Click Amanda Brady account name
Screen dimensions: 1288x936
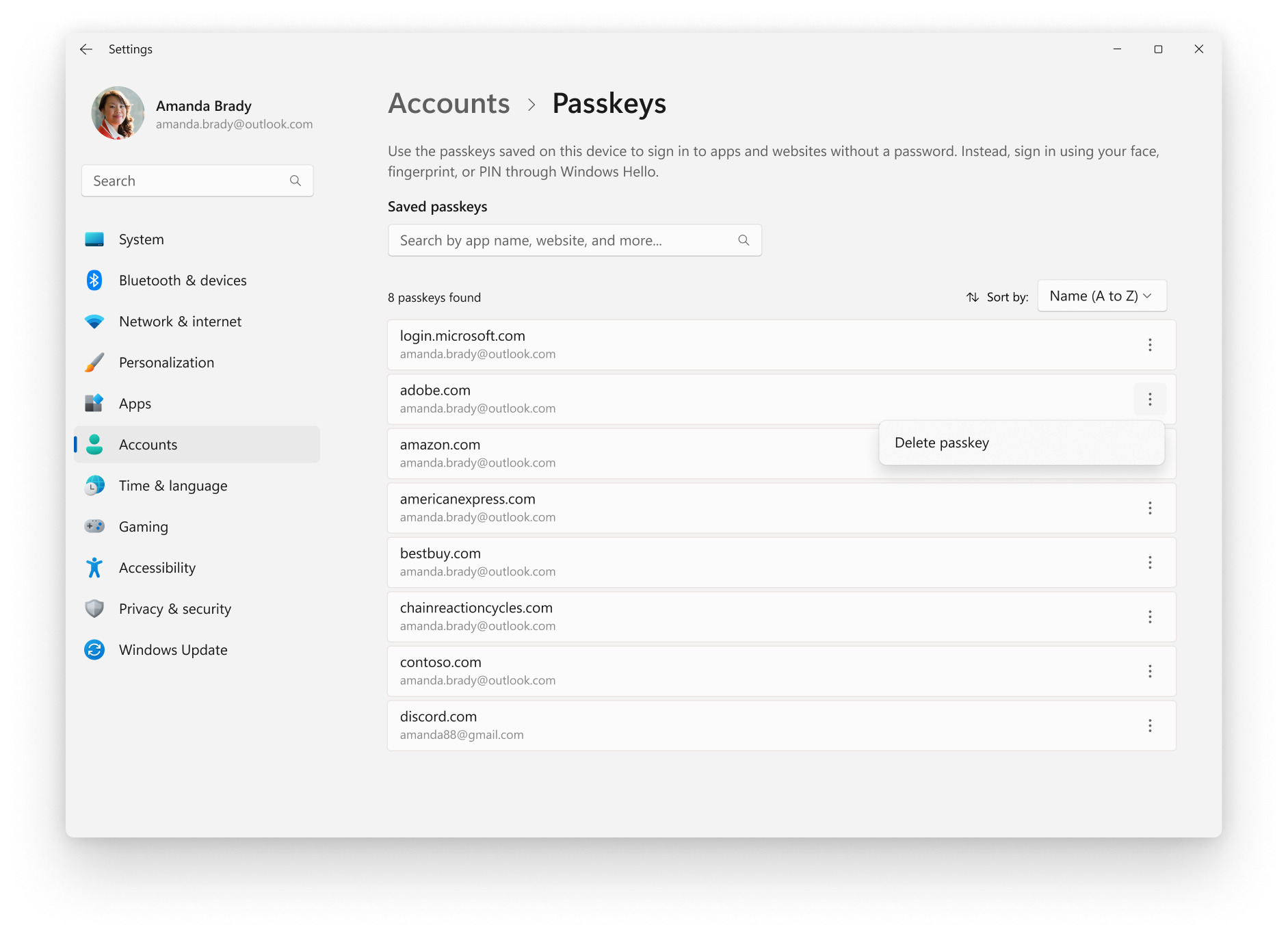[204, 106]
